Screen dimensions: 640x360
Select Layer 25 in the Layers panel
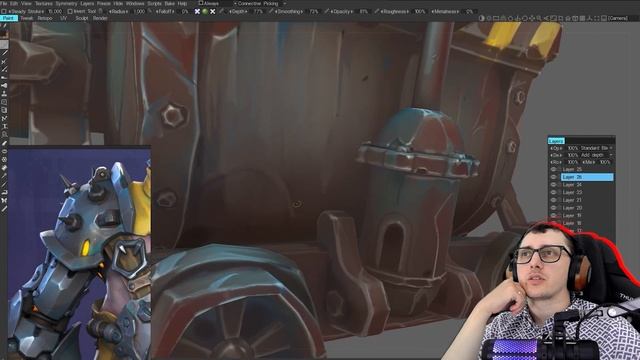(x=587, y=169)
